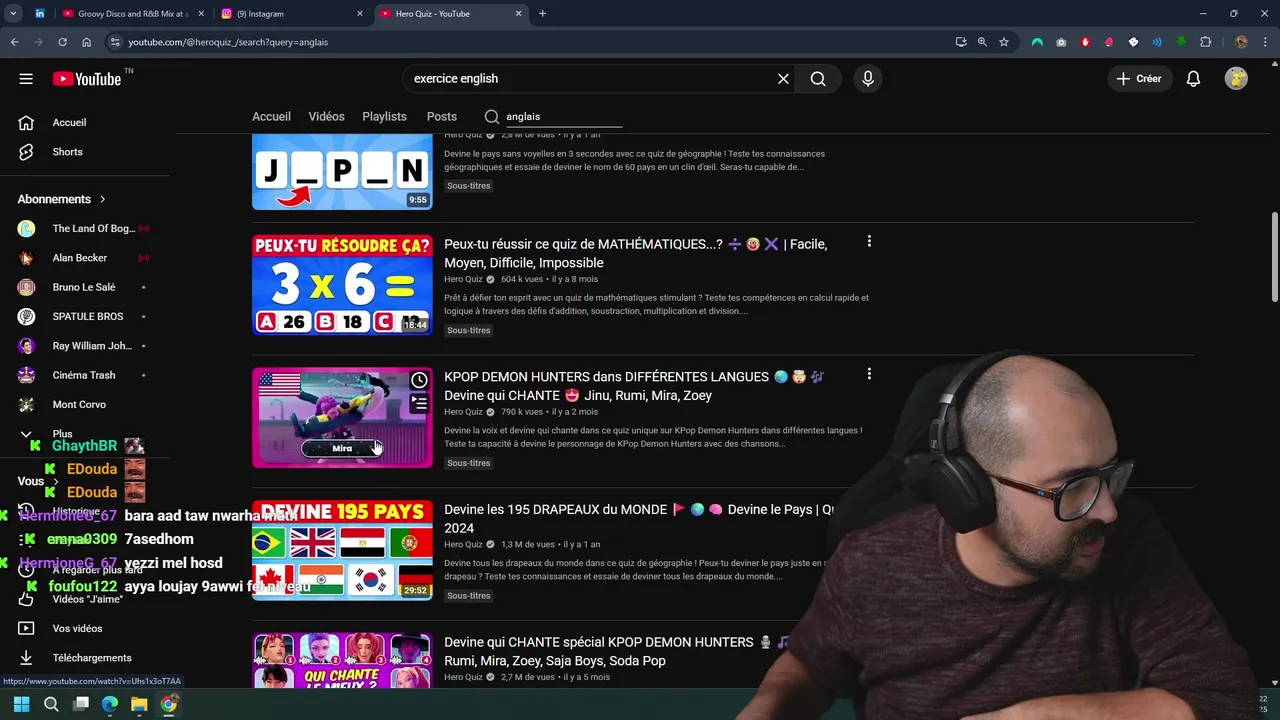This screenshot has height=720, width=1280.
Task: Switch to the channel Posts tab
Action: point(441,117)
